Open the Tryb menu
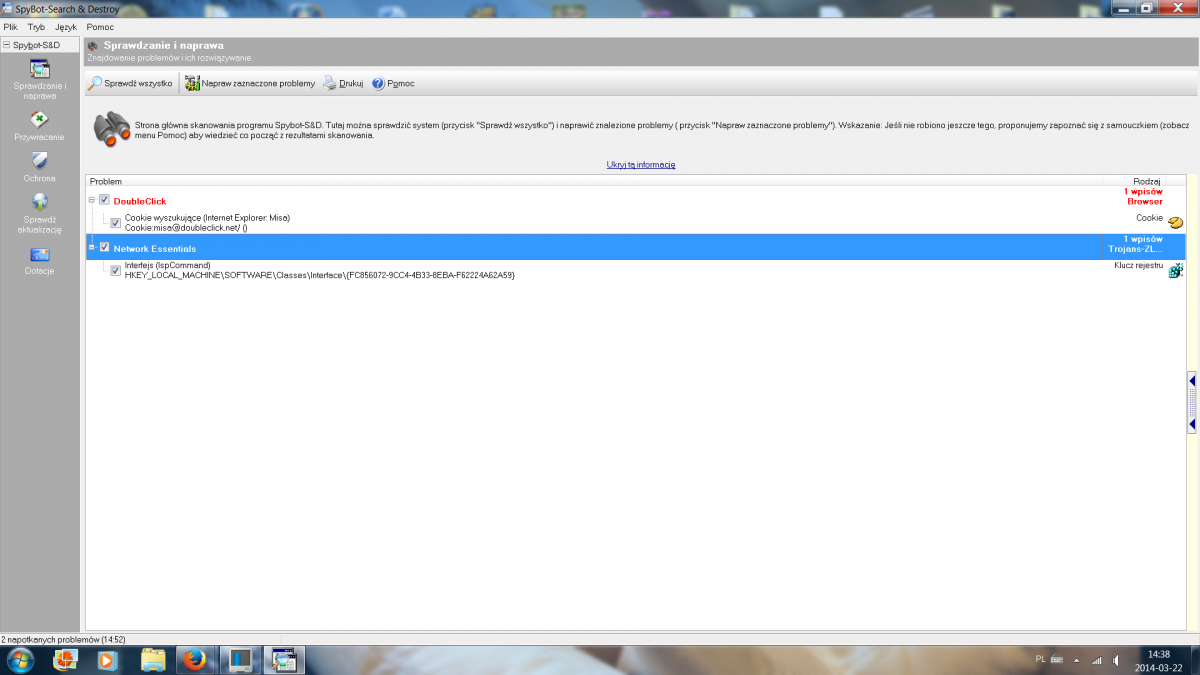The height and width of the screenshot is (675, 1200). 37,27
